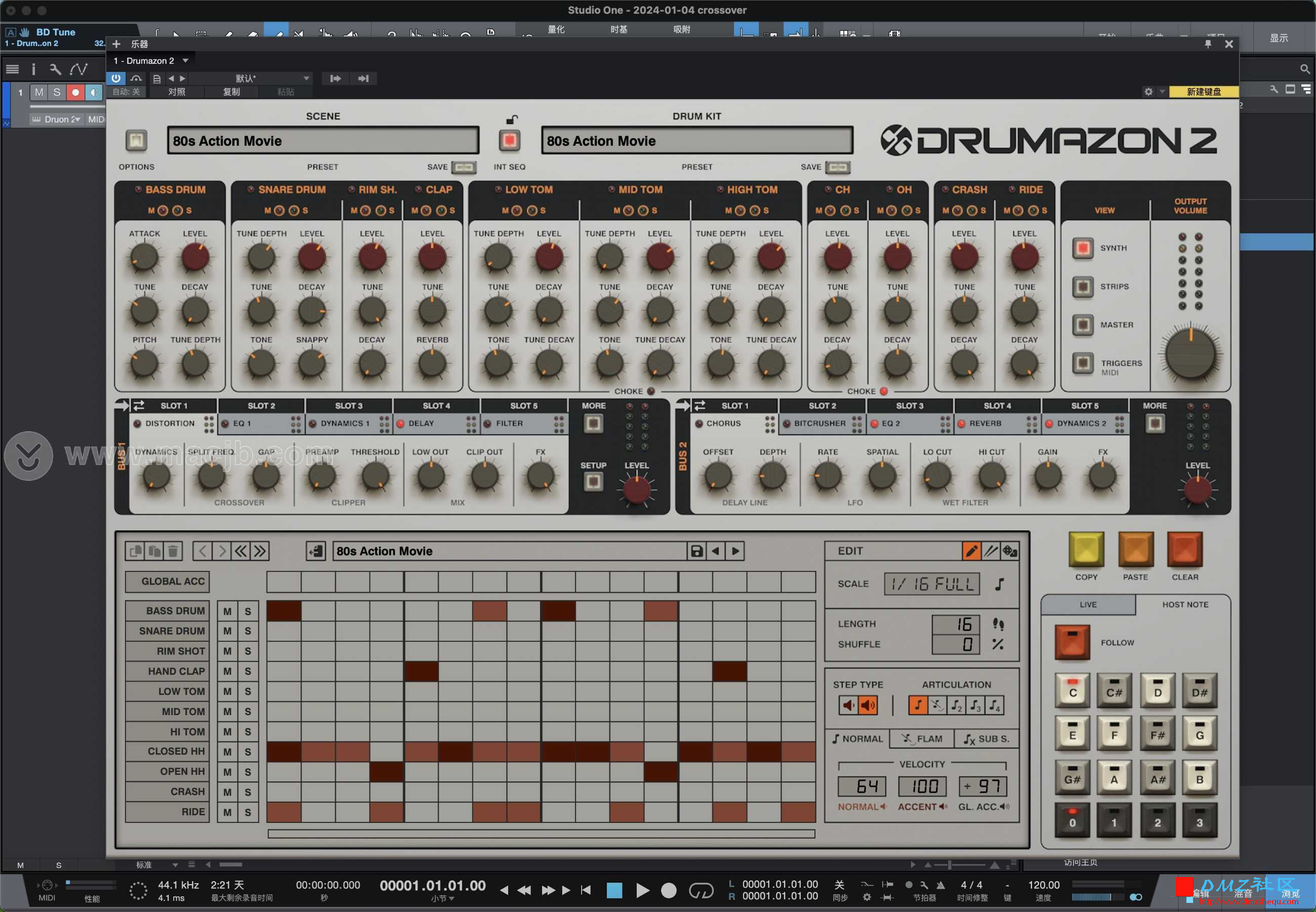The width and height of the screenshot is (1316, 912).
Task: Click the bus 1 routing swap arrows icon
Action: (x=139, y=406)
